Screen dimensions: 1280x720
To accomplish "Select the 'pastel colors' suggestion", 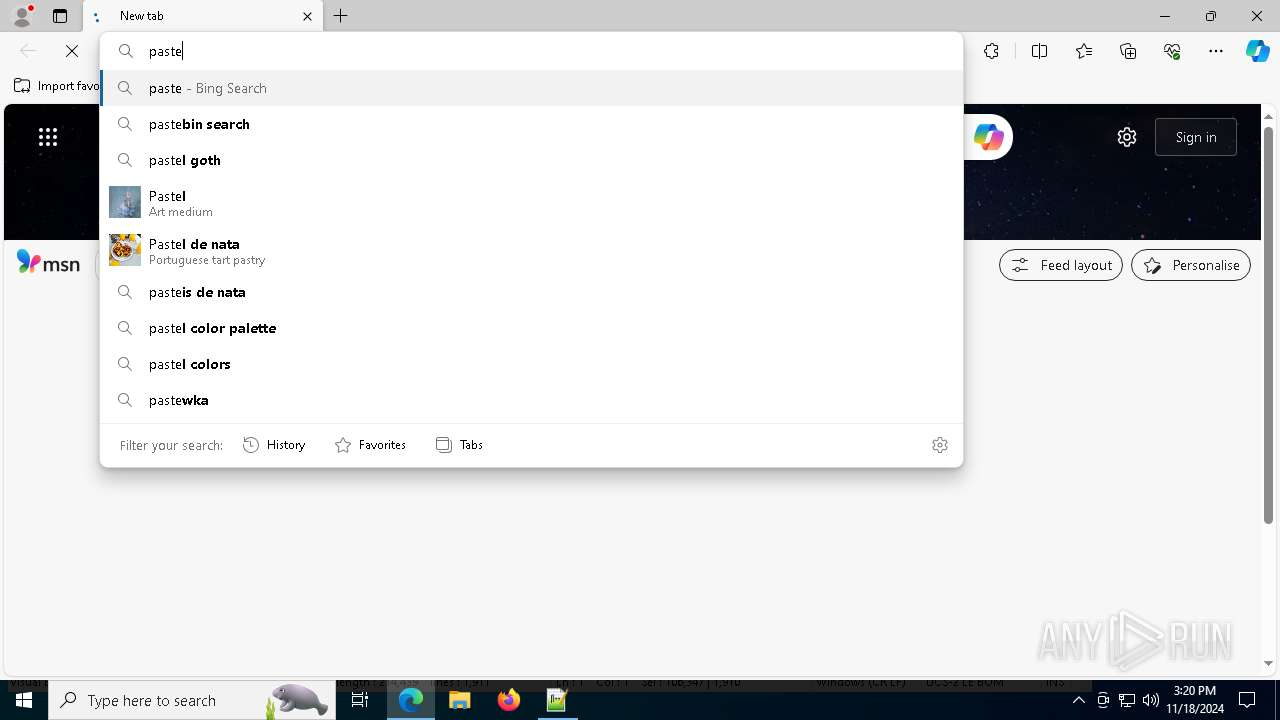I will pyautogui.click(x=531, y=364).
